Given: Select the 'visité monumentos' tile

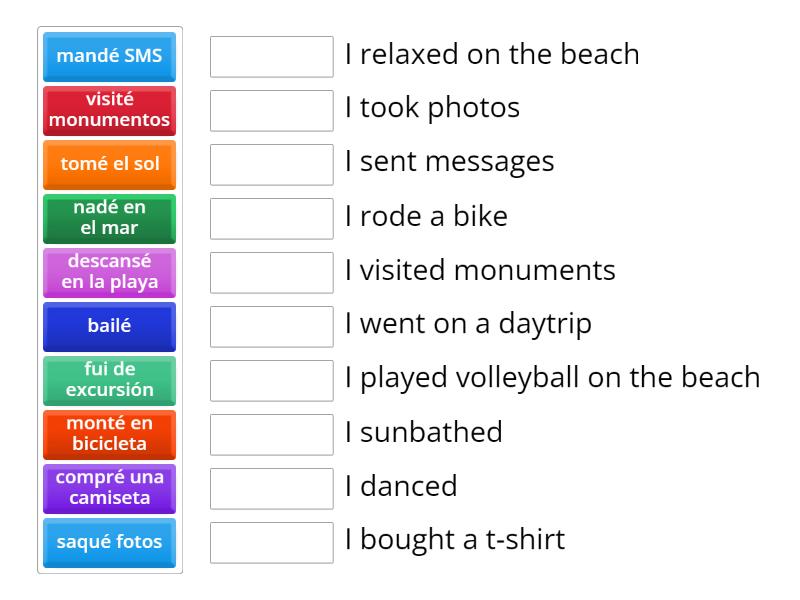Looking at the screenshot, I should pyautogui.click(x=110, y=110).
